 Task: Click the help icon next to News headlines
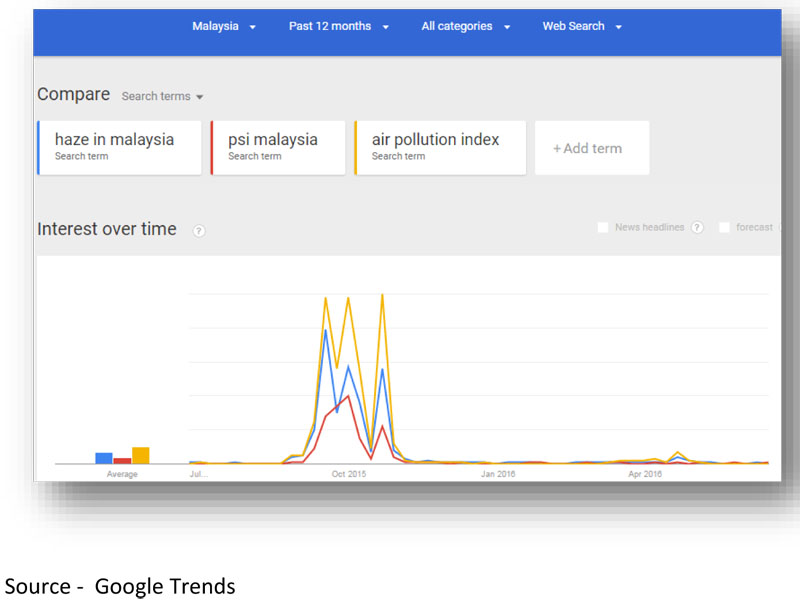(697, 228)
